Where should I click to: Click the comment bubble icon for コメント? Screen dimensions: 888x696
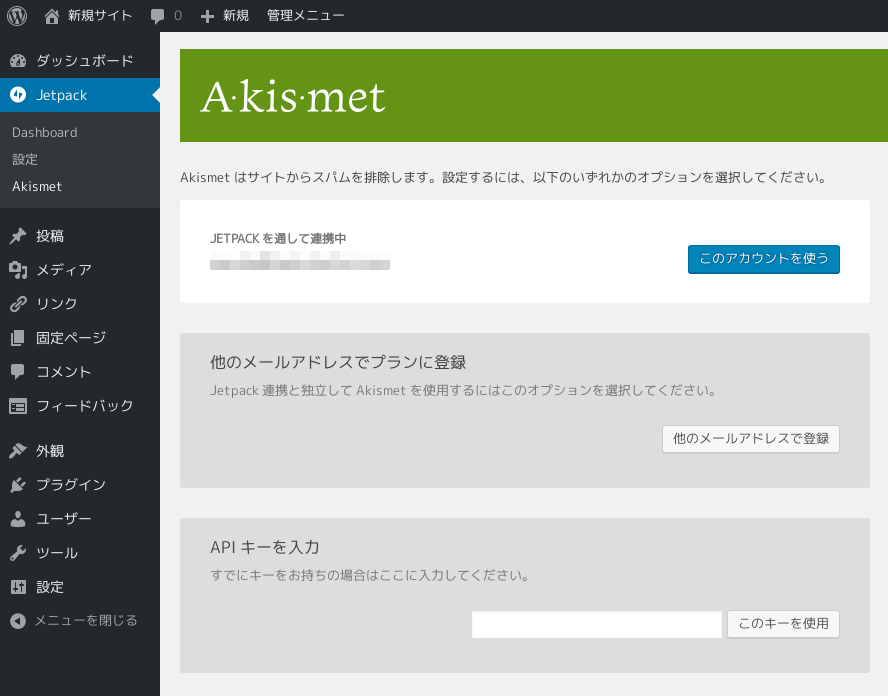coord(18,372)
